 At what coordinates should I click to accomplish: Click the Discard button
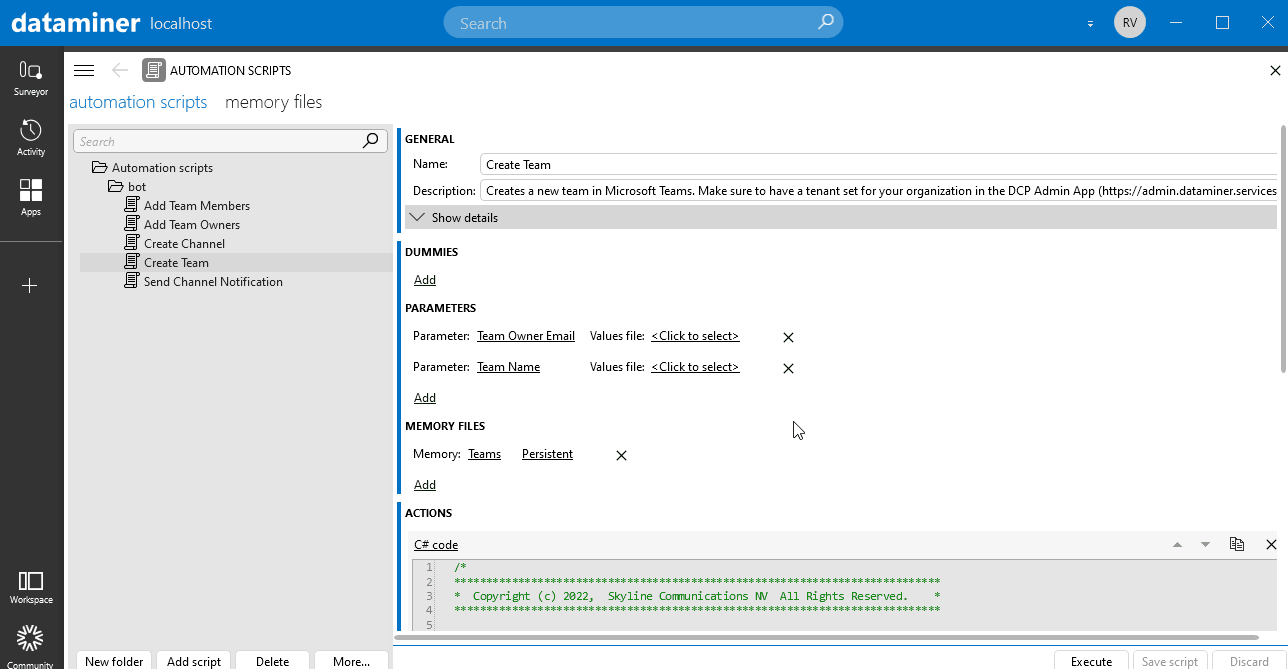(x=1249, y=661)
